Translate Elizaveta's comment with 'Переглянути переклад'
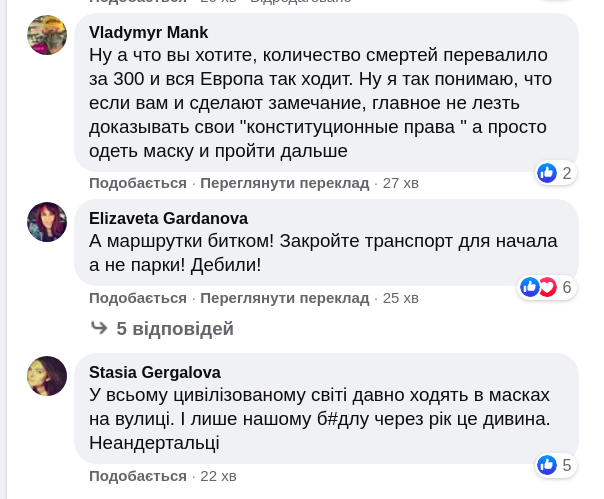604x499 pixels. point(285,298)
